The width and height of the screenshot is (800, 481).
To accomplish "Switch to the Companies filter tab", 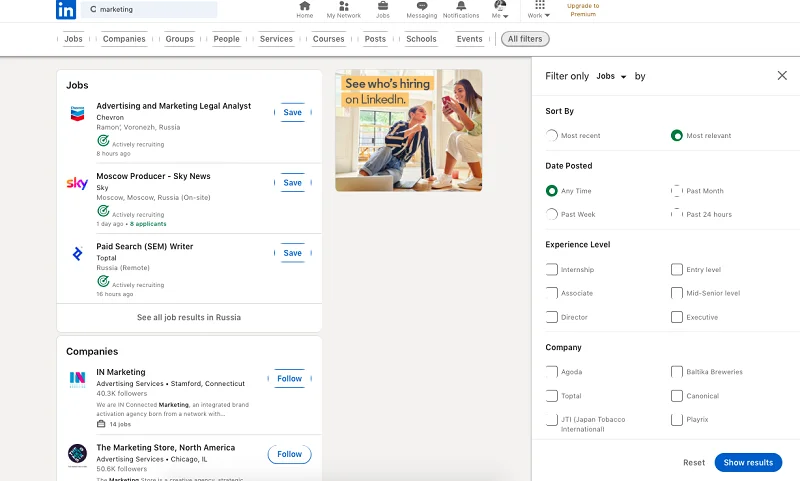I will [x=124, y=39].
